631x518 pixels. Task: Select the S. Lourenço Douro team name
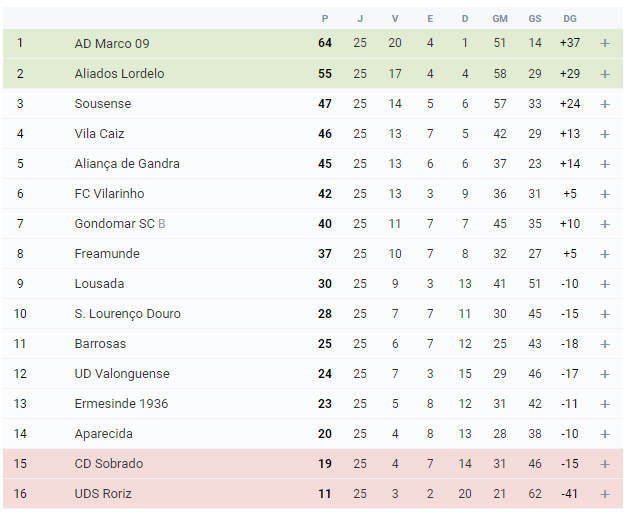click(128, 314)
